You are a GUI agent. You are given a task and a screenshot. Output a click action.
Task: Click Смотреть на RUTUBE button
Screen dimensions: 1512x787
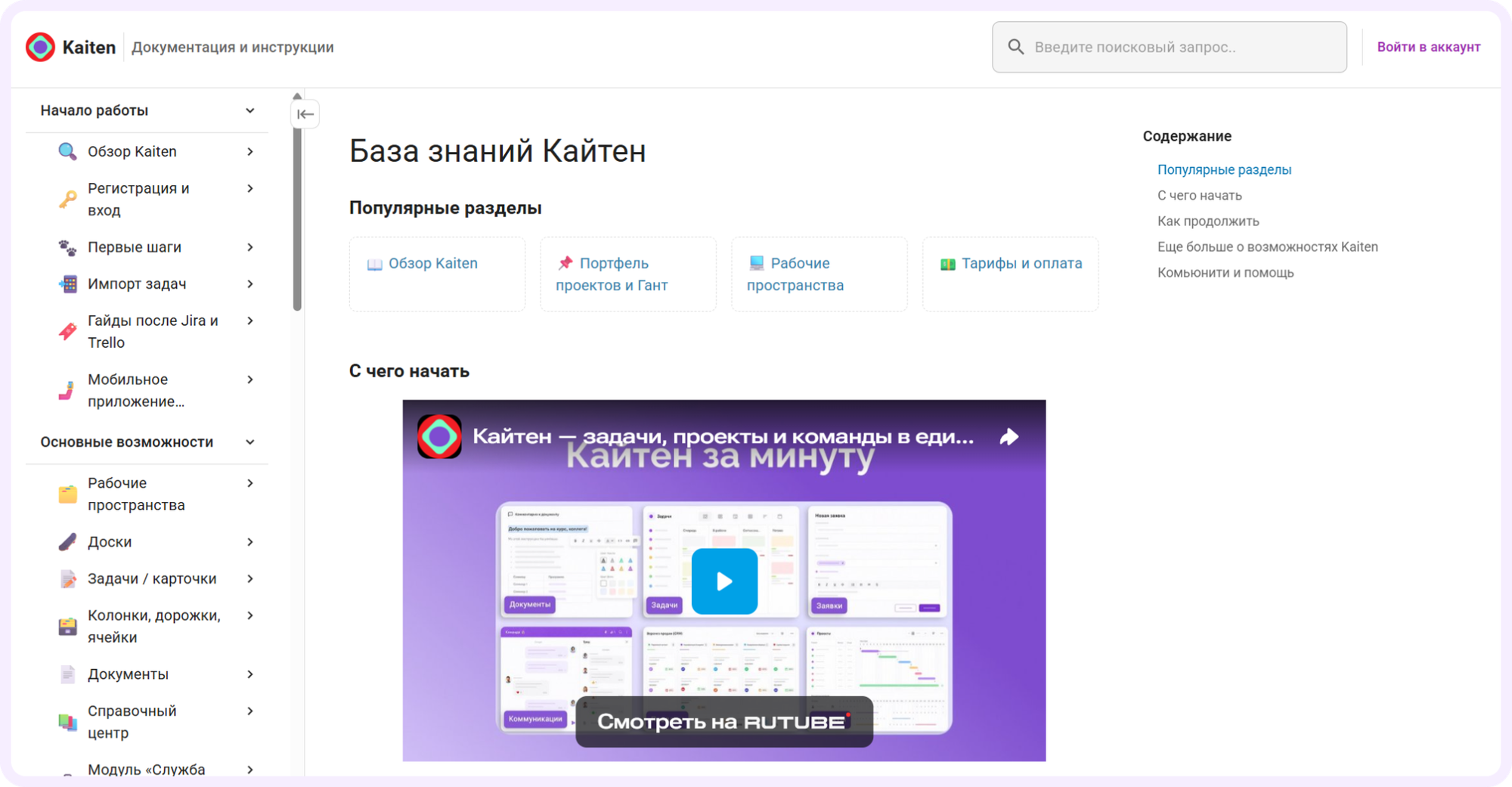pyautogui.click(x=724, y=721)
